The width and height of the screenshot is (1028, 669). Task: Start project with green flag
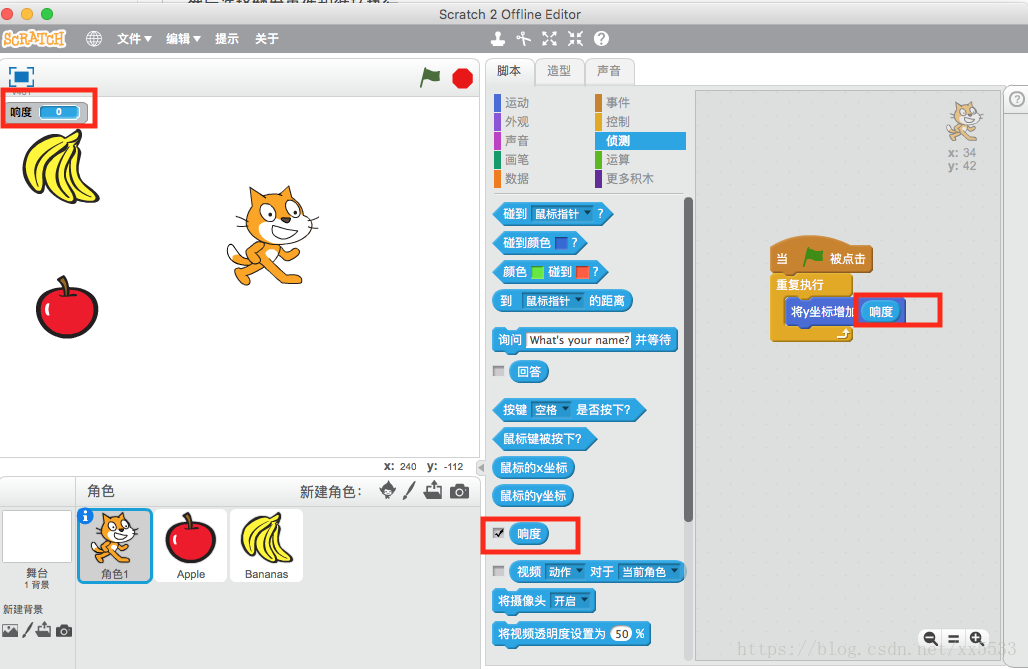click(430, 77)
